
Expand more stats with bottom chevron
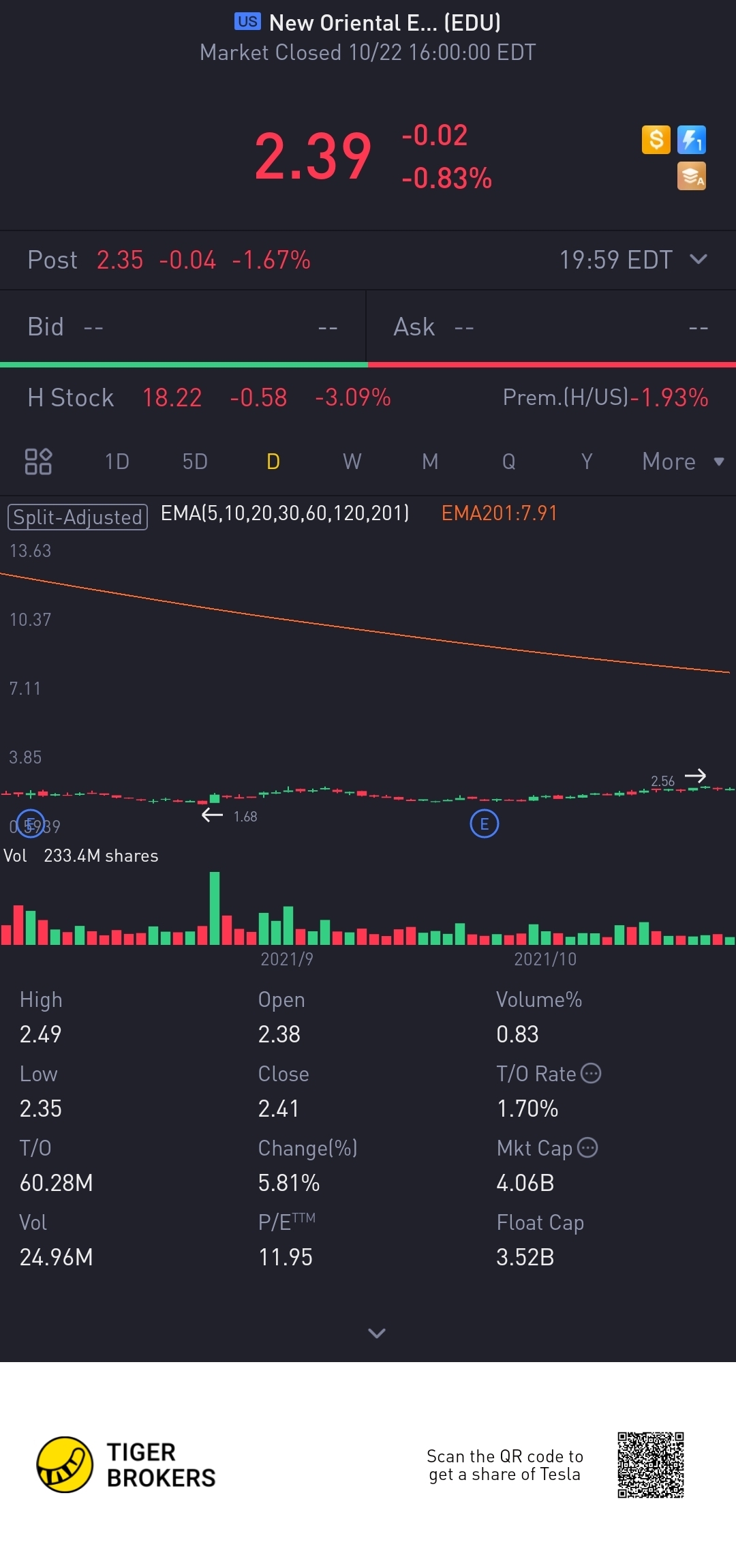click(x=377, y=1332)
